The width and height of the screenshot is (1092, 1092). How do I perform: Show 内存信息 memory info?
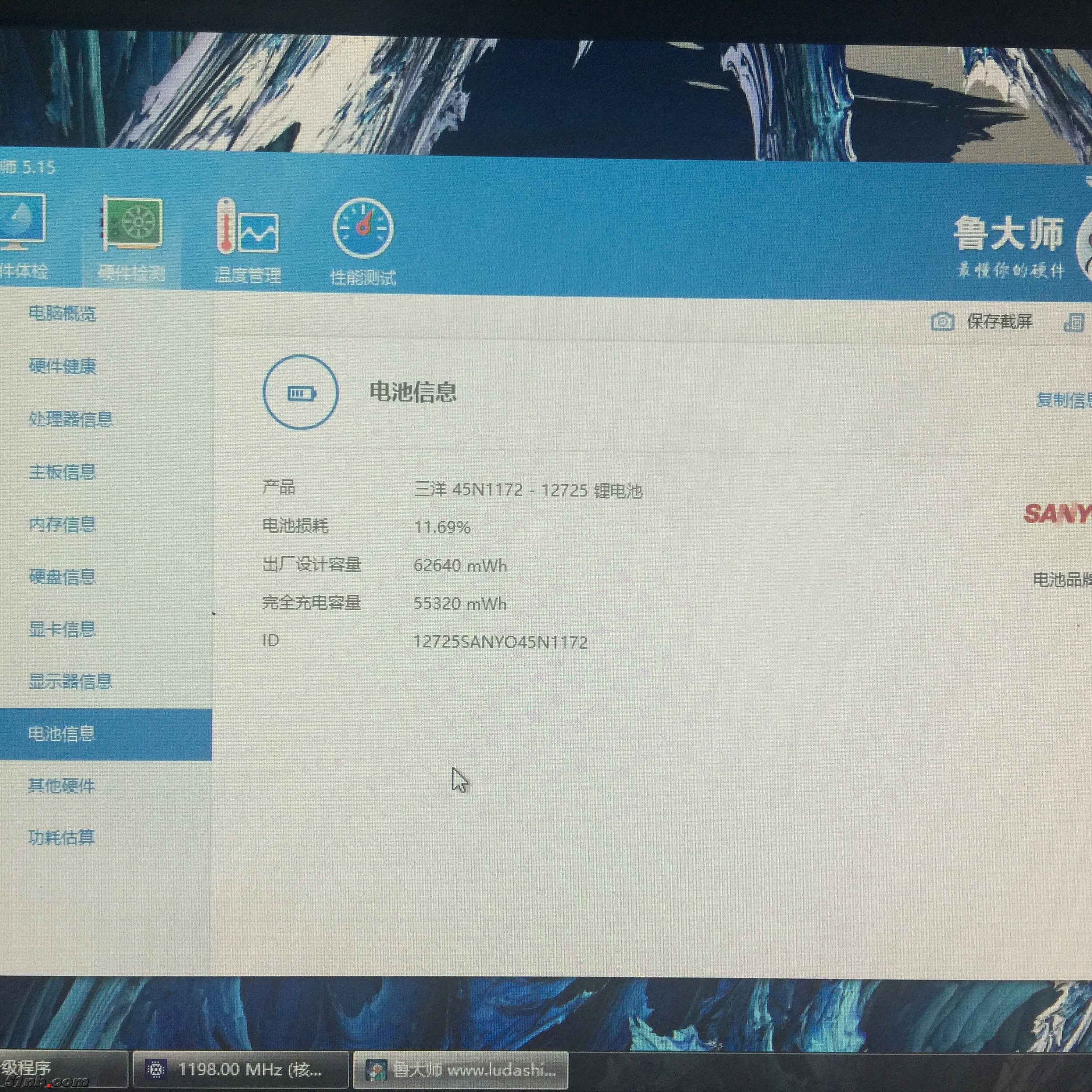click(62, 525)
